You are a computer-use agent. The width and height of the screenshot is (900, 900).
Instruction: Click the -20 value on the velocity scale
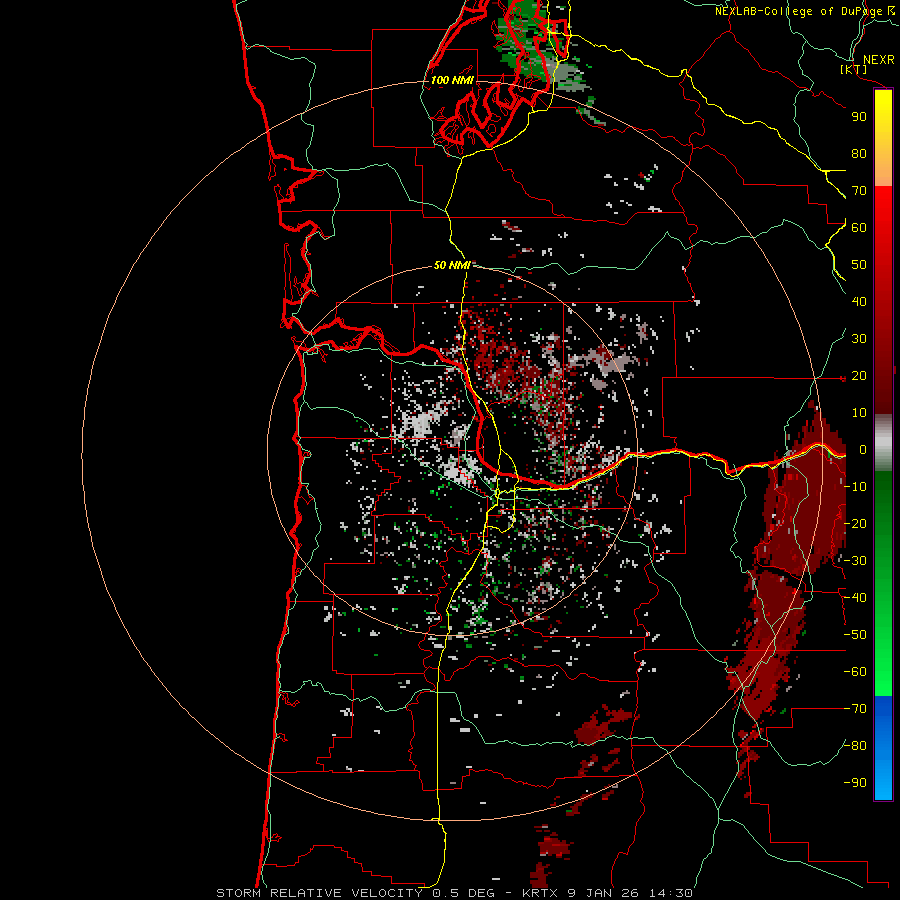[x=855, y=524]
